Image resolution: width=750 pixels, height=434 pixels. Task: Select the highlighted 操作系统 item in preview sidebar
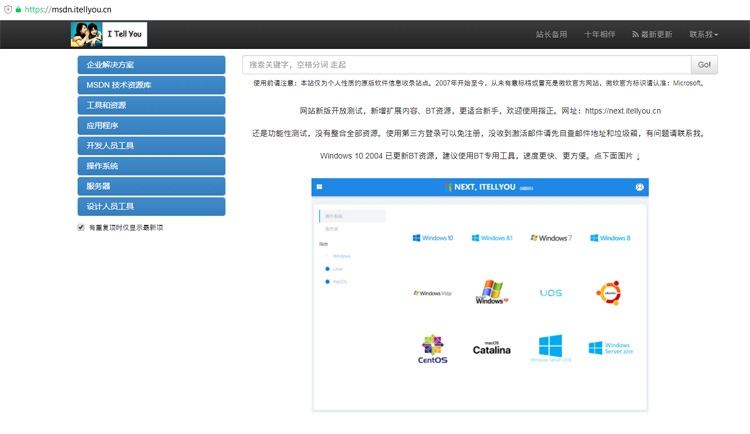click(352, 216)
